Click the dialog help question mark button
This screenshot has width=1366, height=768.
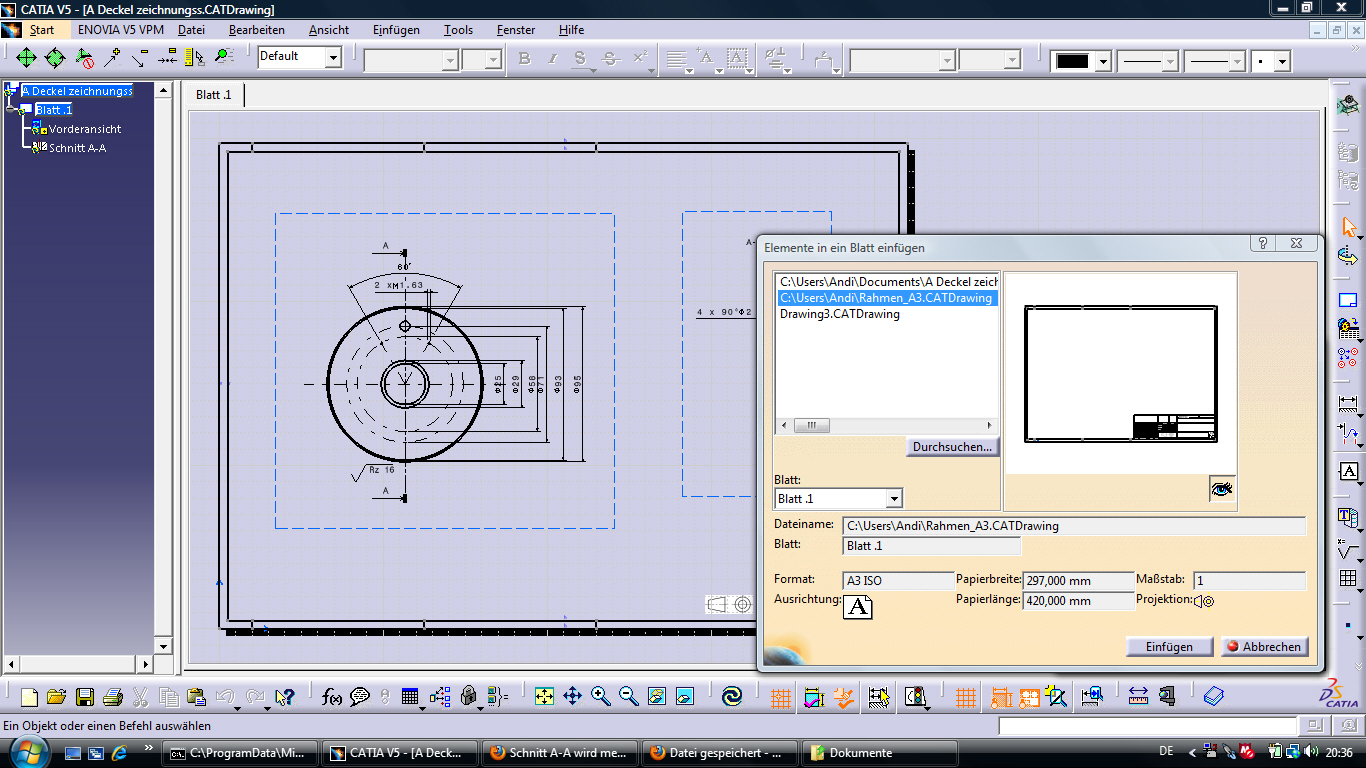1264,243
